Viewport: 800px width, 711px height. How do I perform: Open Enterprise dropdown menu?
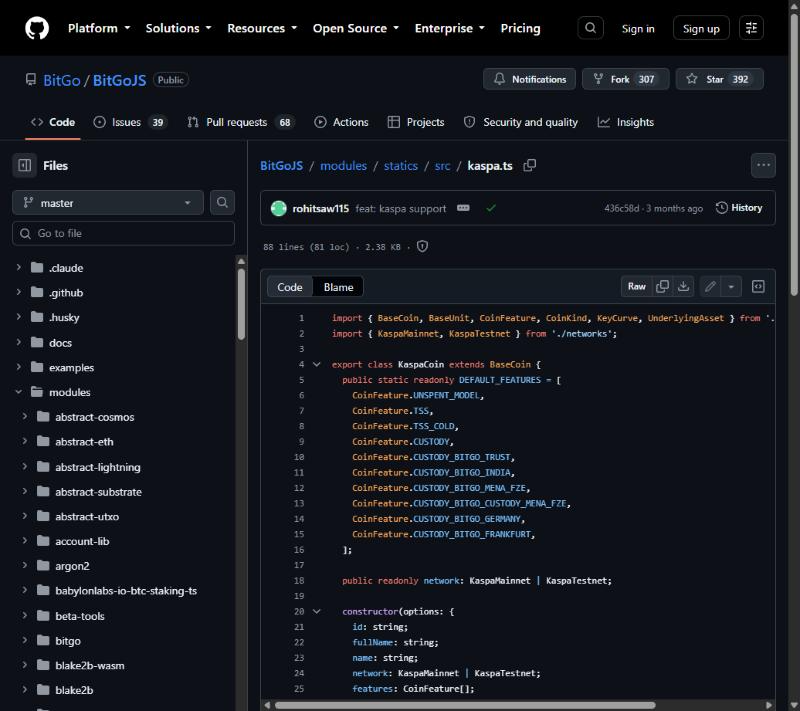450,28
